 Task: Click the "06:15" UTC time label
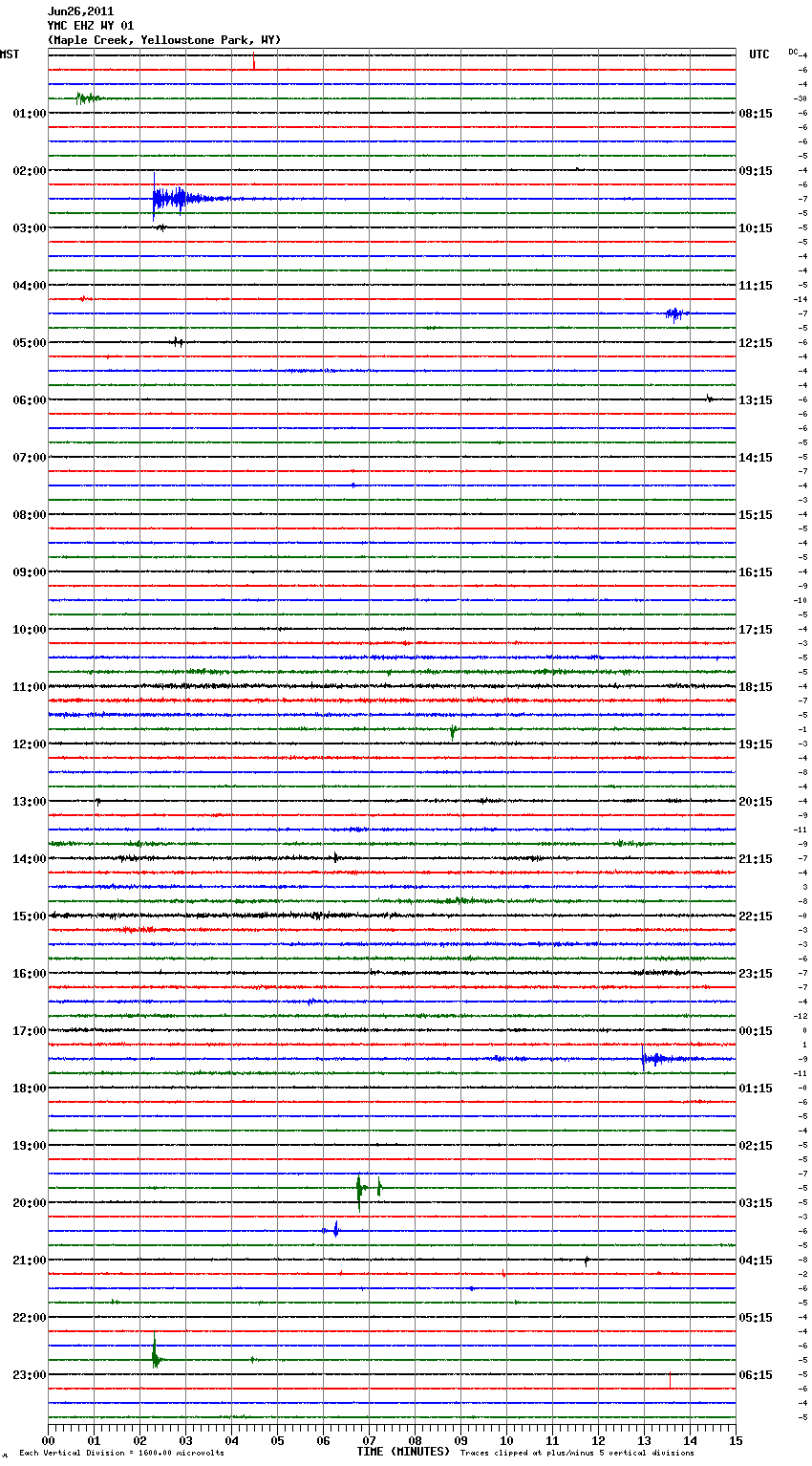(756, 1375)
